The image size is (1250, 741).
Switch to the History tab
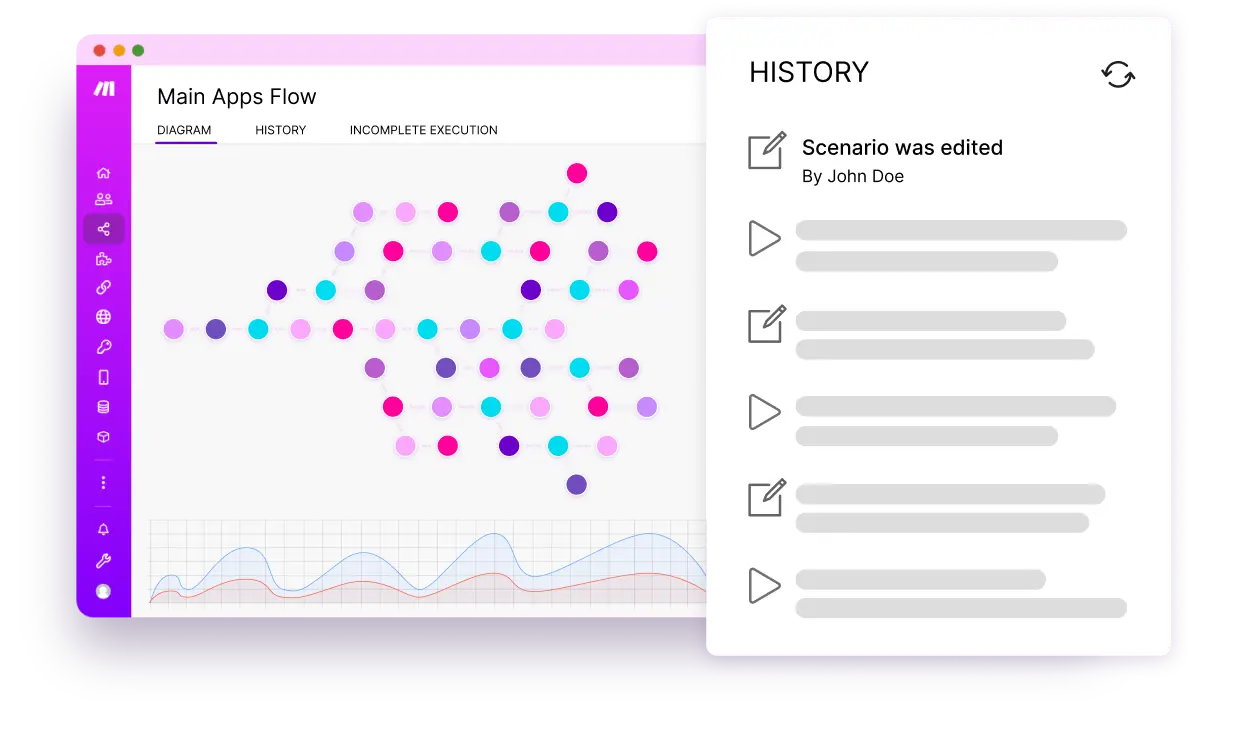pos(280,130)
